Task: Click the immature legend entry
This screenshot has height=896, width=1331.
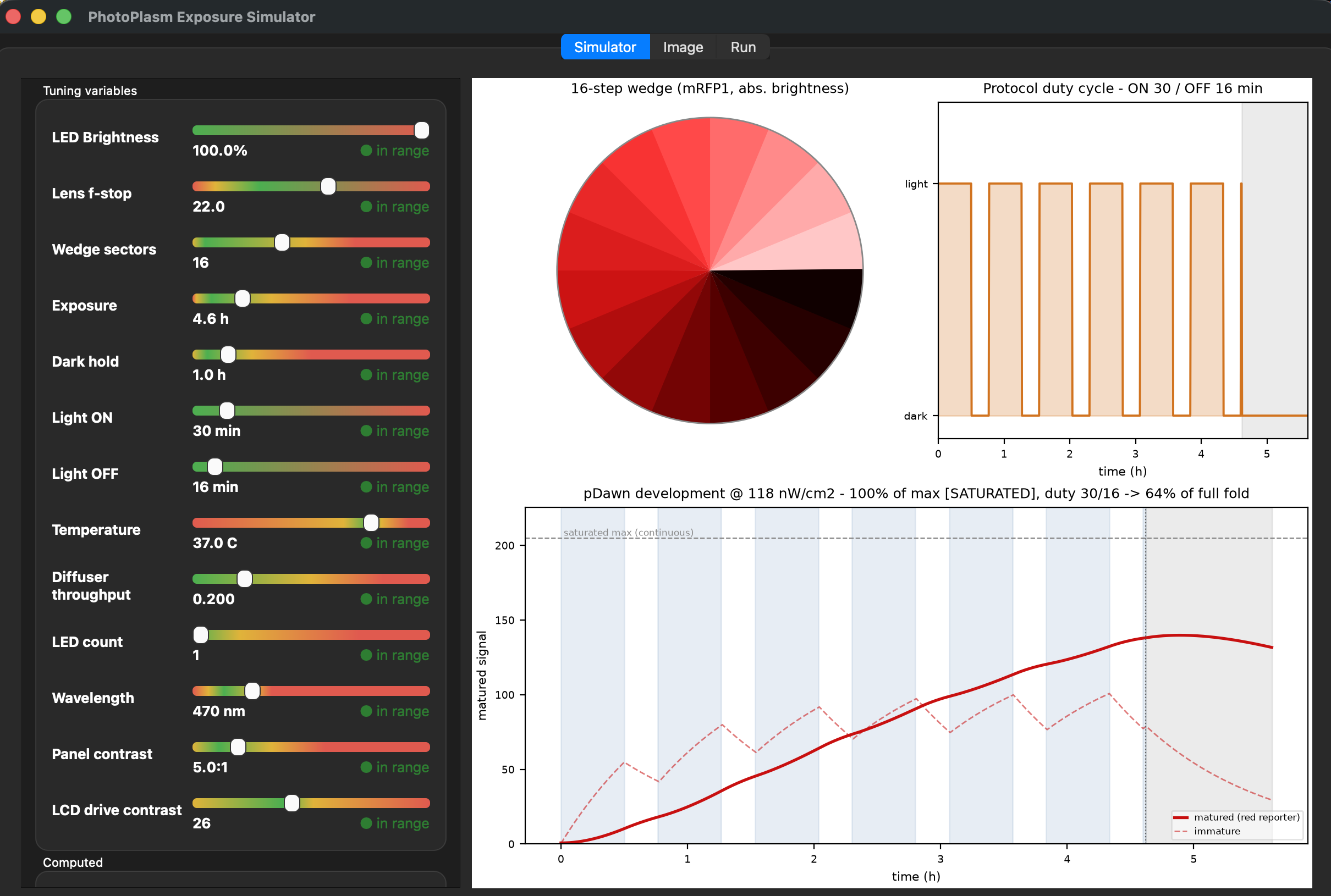Action: pyautogui.click(x=1207, y=831)
